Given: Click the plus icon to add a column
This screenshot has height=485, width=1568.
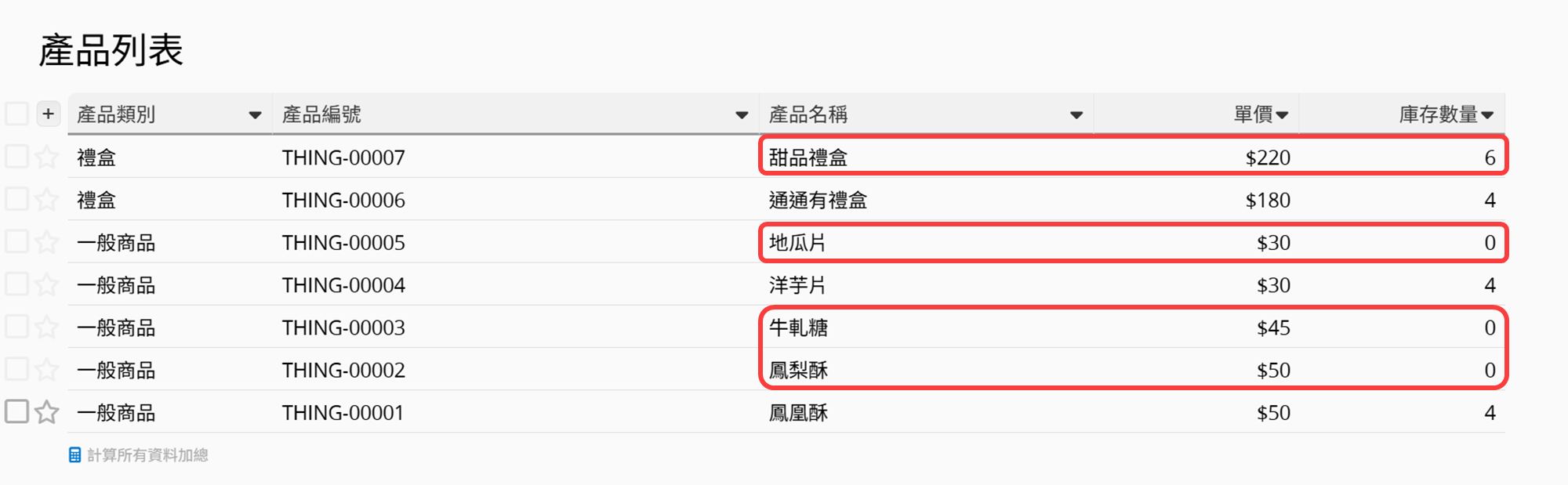Looking at the screenshot, I should [48, 114].
